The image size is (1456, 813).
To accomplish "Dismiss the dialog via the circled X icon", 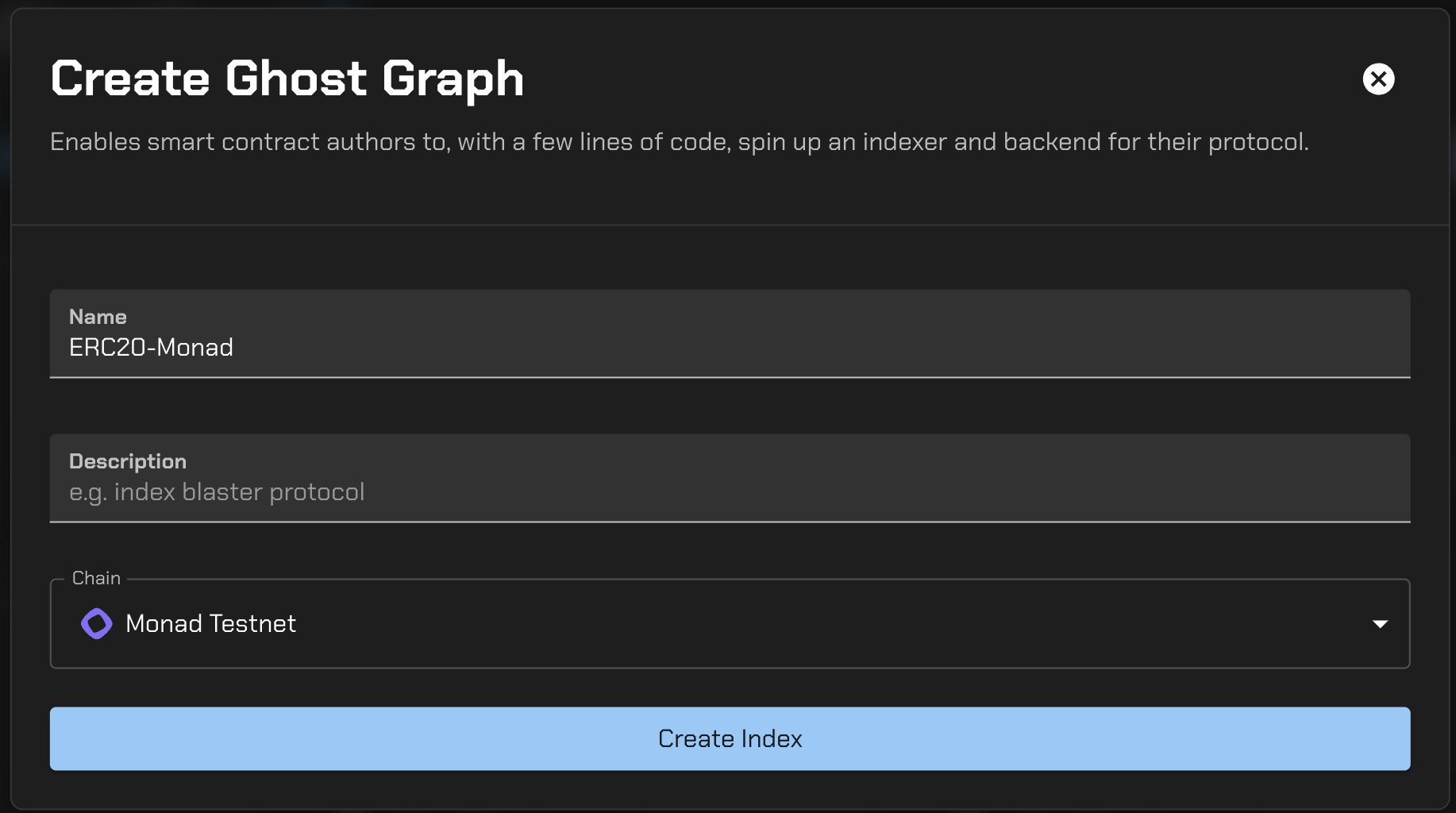I will click(1377, 79).
